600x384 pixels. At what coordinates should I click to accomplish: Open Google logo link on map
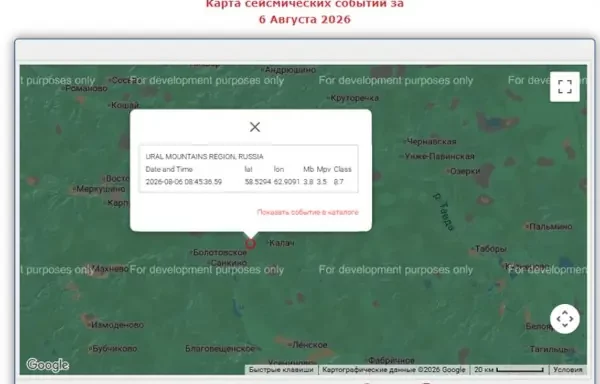pos(47,365)
